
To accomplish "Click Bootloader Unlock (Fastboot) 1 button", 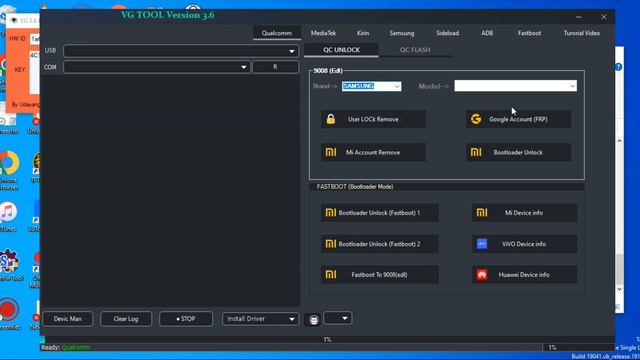I will [380, 213].
